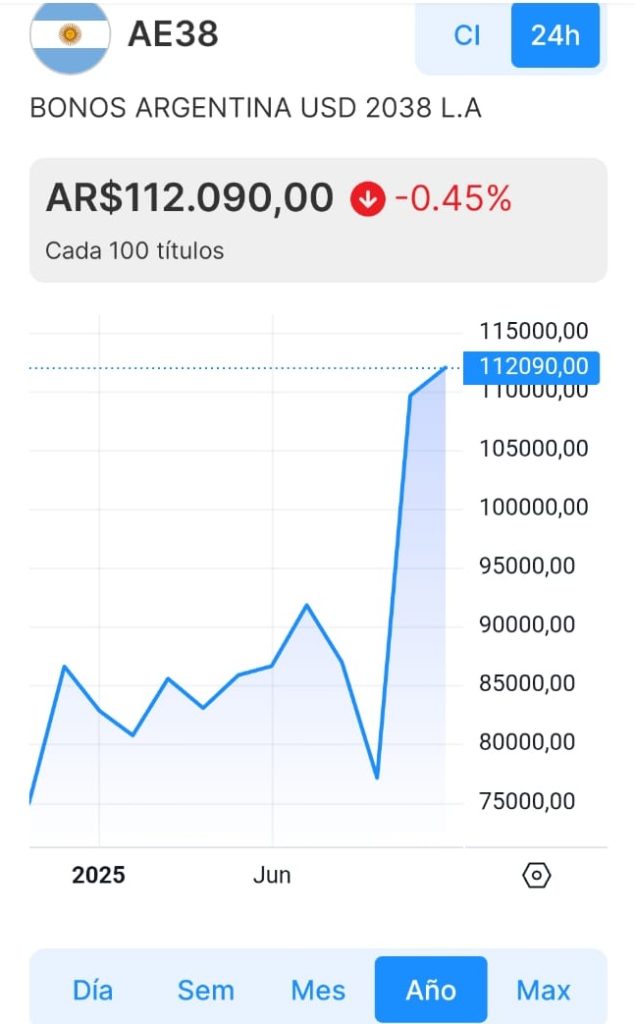Click the 75000,00 price axis label
The width and height of the screenshot is (635, 1024).
(534, 801)
